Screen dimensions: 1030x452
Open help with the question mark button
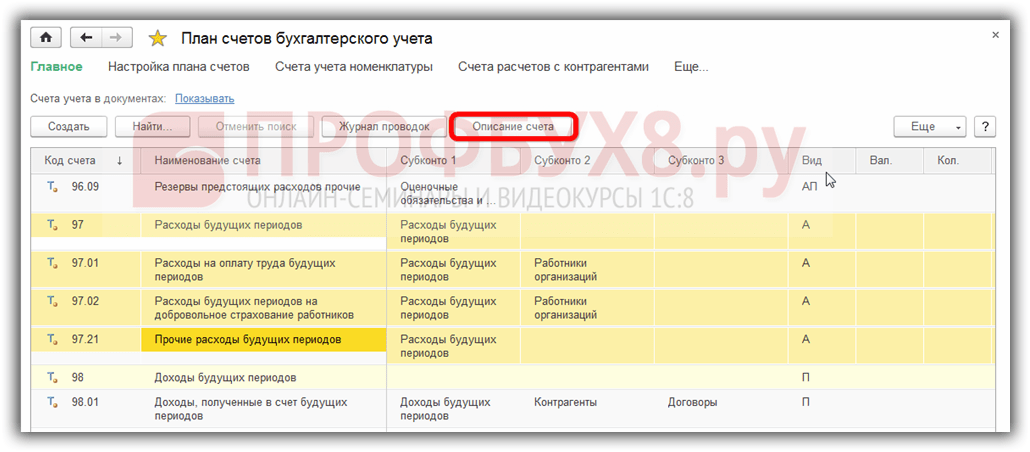(985, 127)
